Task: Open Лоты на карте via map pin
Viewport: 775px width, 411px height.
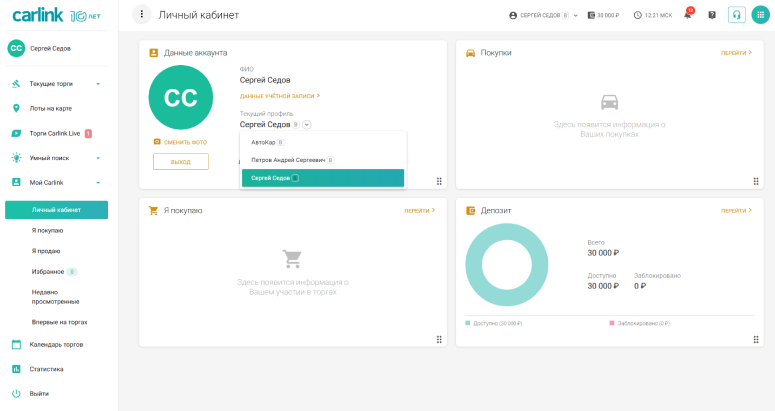Action: (16, 108)
